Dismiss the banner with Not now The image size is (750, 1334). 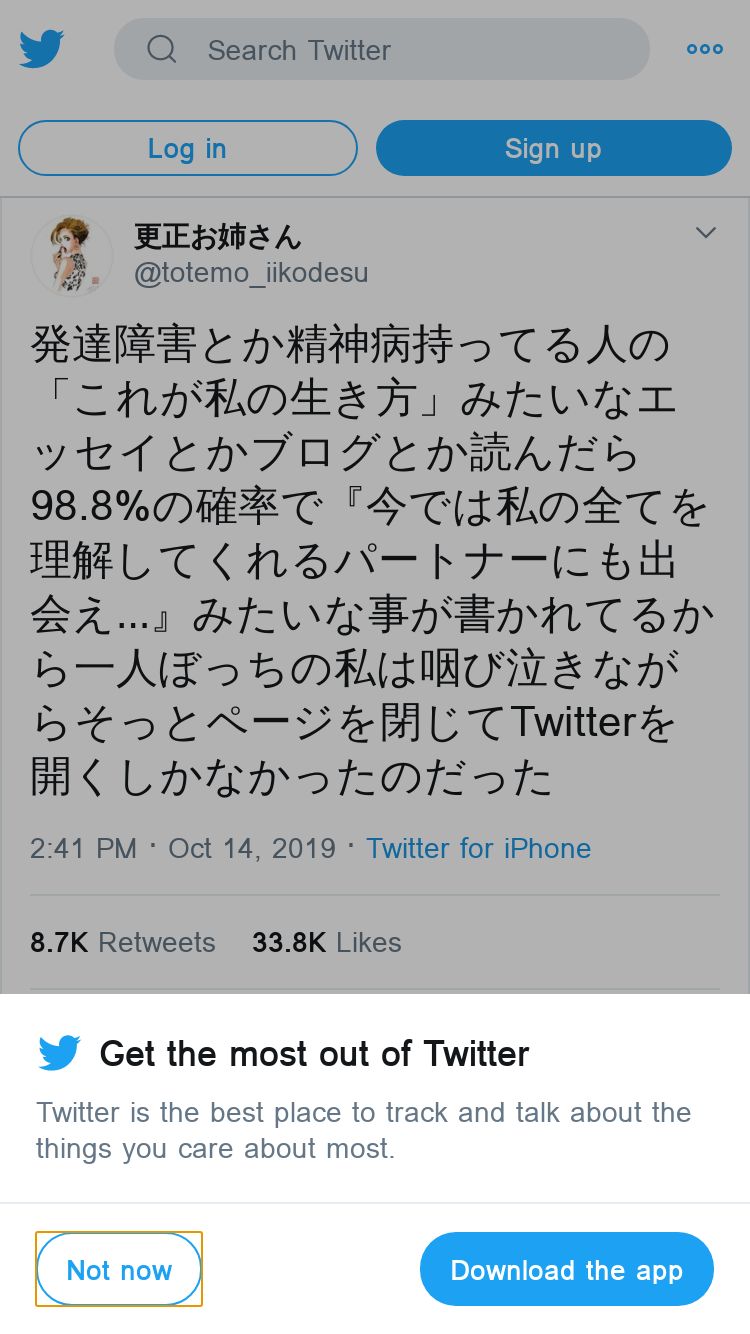pos(119,1269)
